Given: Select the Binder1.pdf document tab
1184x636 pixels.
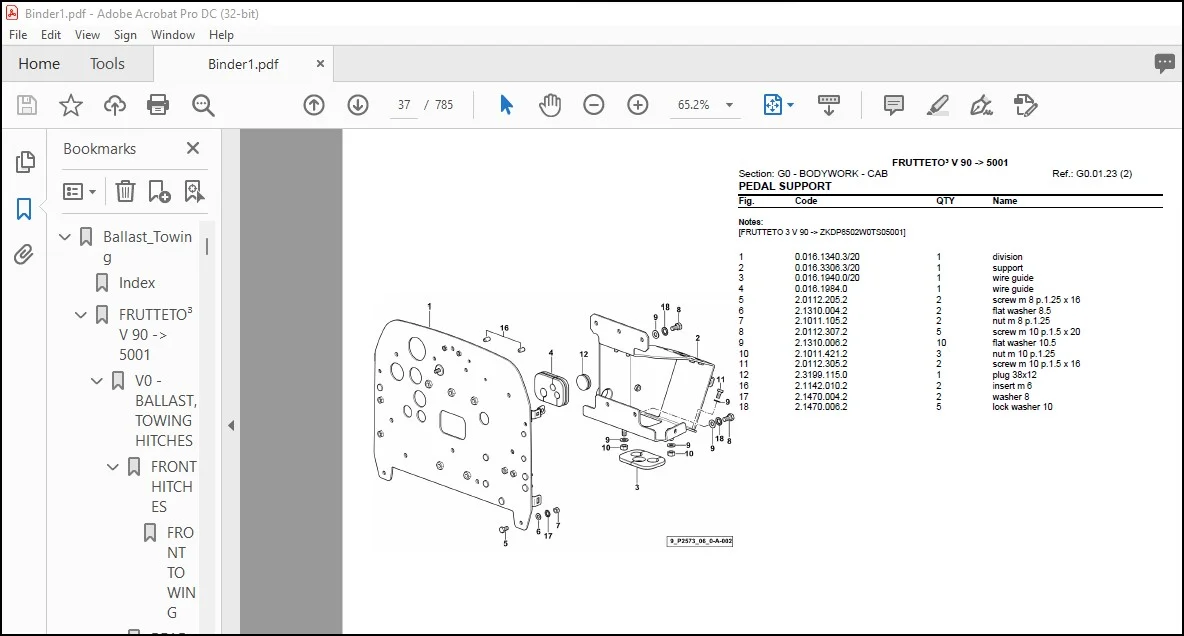Looking at the screenshot, I should [x=243, y=64].
